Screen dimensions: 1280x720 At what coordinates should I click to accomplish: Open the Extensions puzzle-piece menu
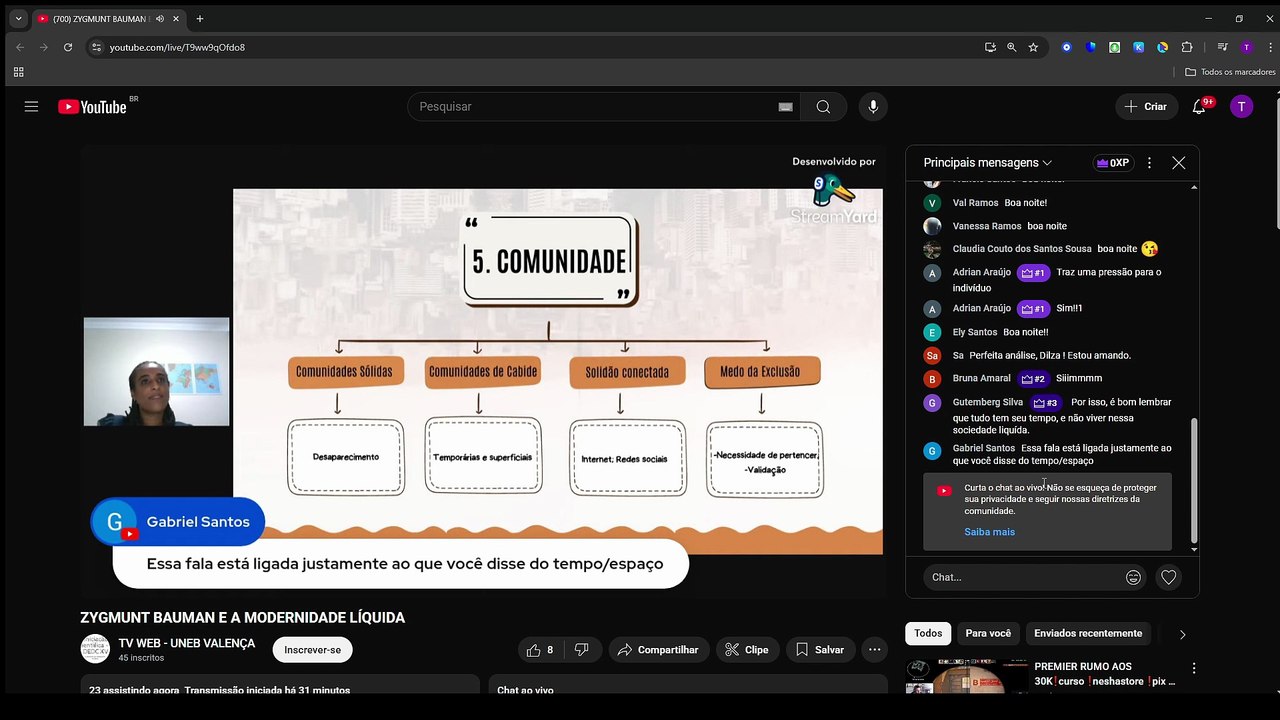coord(1187,47)
